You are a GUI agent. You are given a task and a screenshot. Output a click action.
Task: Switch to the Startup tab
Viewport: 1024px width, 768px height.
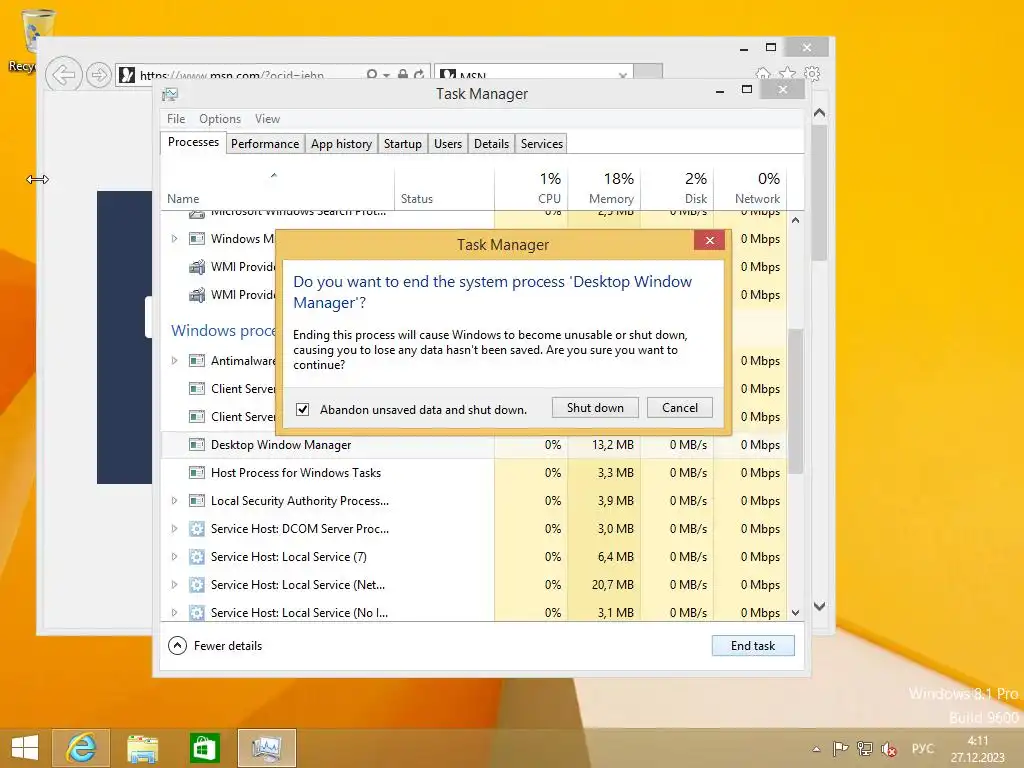tap(402, 144)
